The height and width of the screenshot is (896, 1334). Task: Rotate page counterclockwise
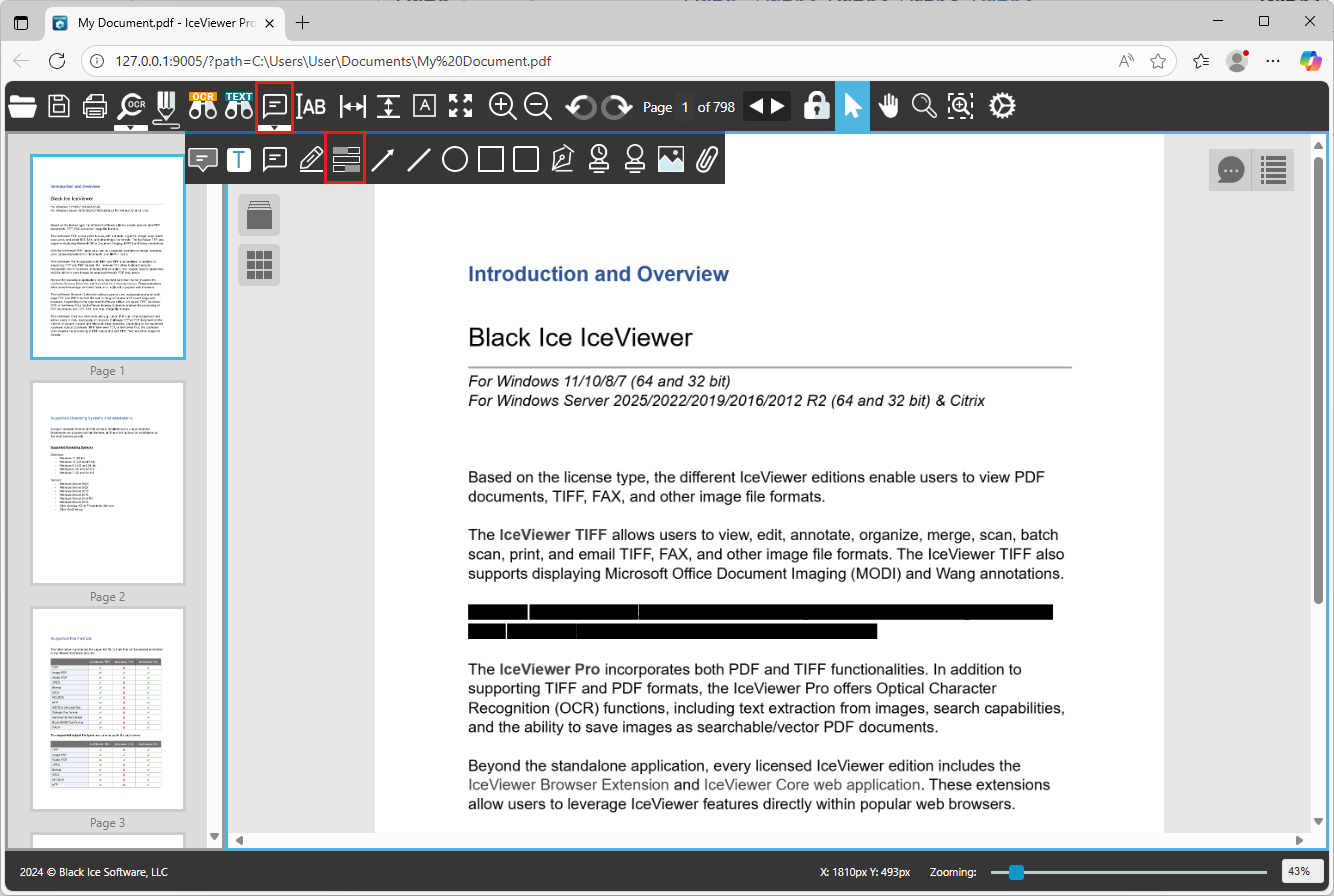tap(581, 106)
